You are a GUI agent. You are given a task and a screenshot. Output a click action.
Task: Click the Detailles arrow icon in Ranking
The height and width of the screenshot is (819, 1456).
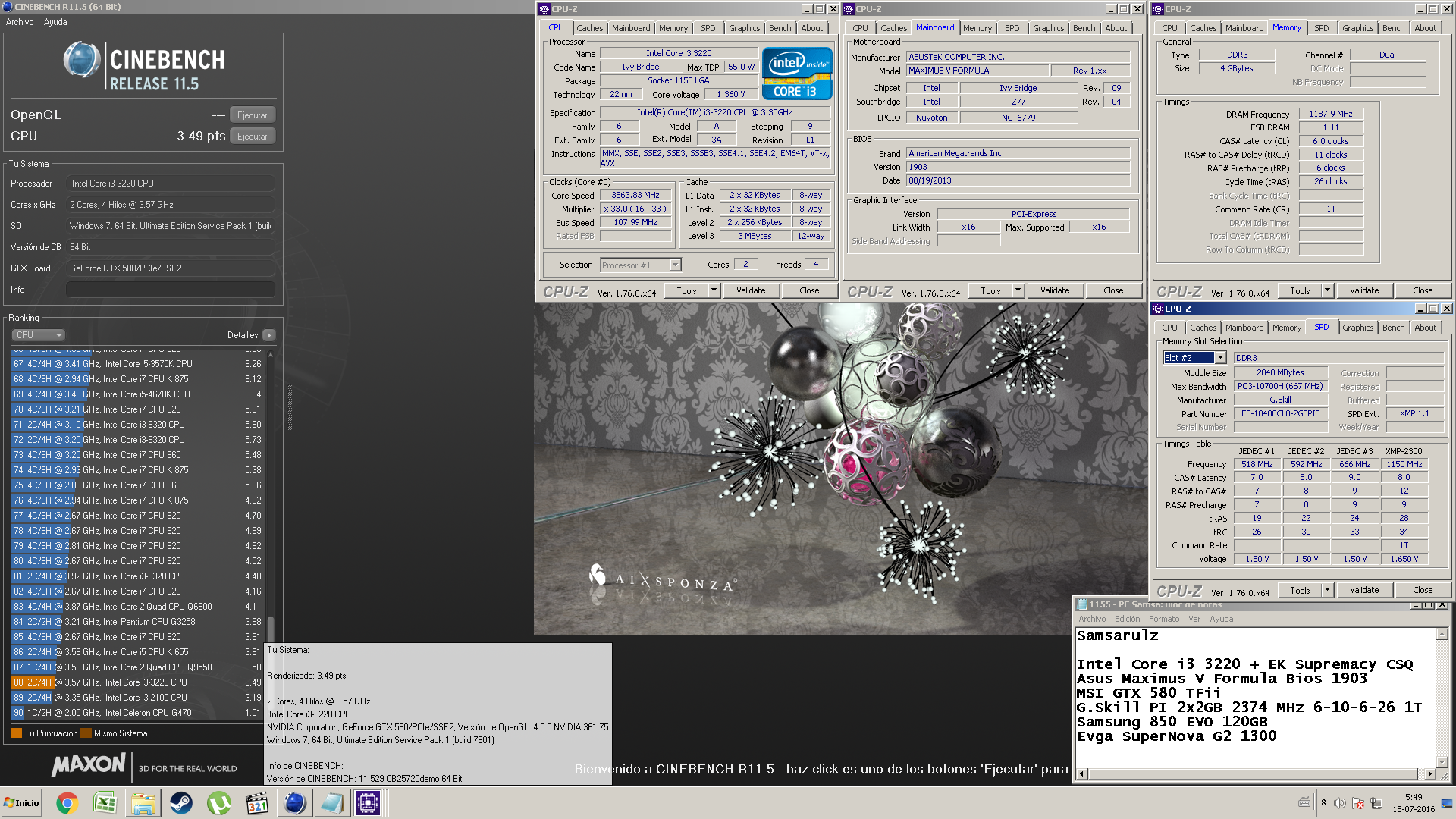pos(269,335)
